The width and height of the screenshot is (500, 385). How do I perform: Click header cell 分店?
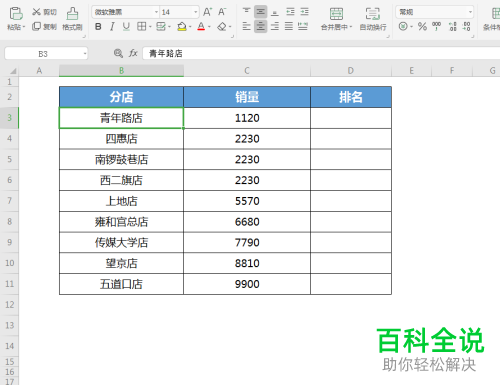pos(121,97)
